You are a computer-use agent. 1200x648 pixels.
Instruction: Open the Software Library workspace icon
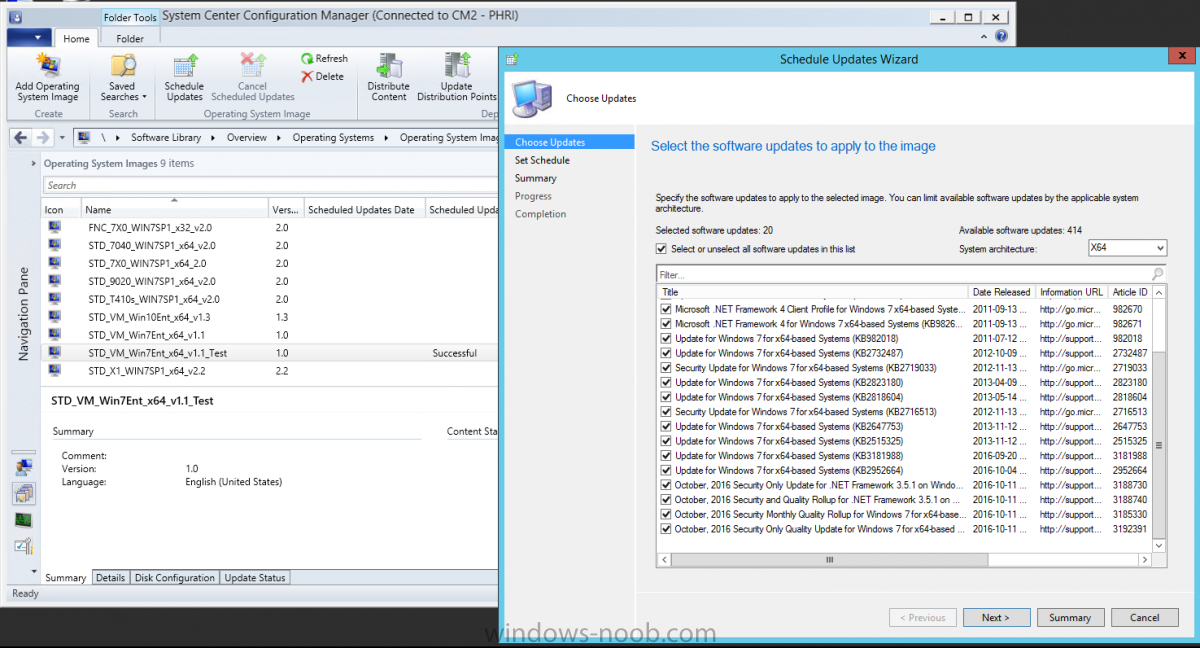pos(24,493)
